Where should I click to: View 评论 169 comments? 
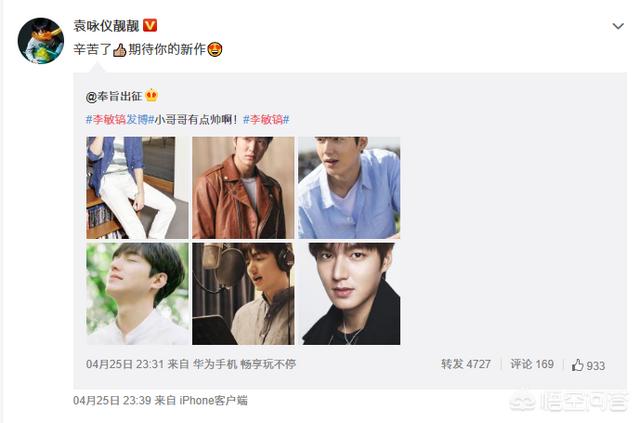click(x=532, y=364)
